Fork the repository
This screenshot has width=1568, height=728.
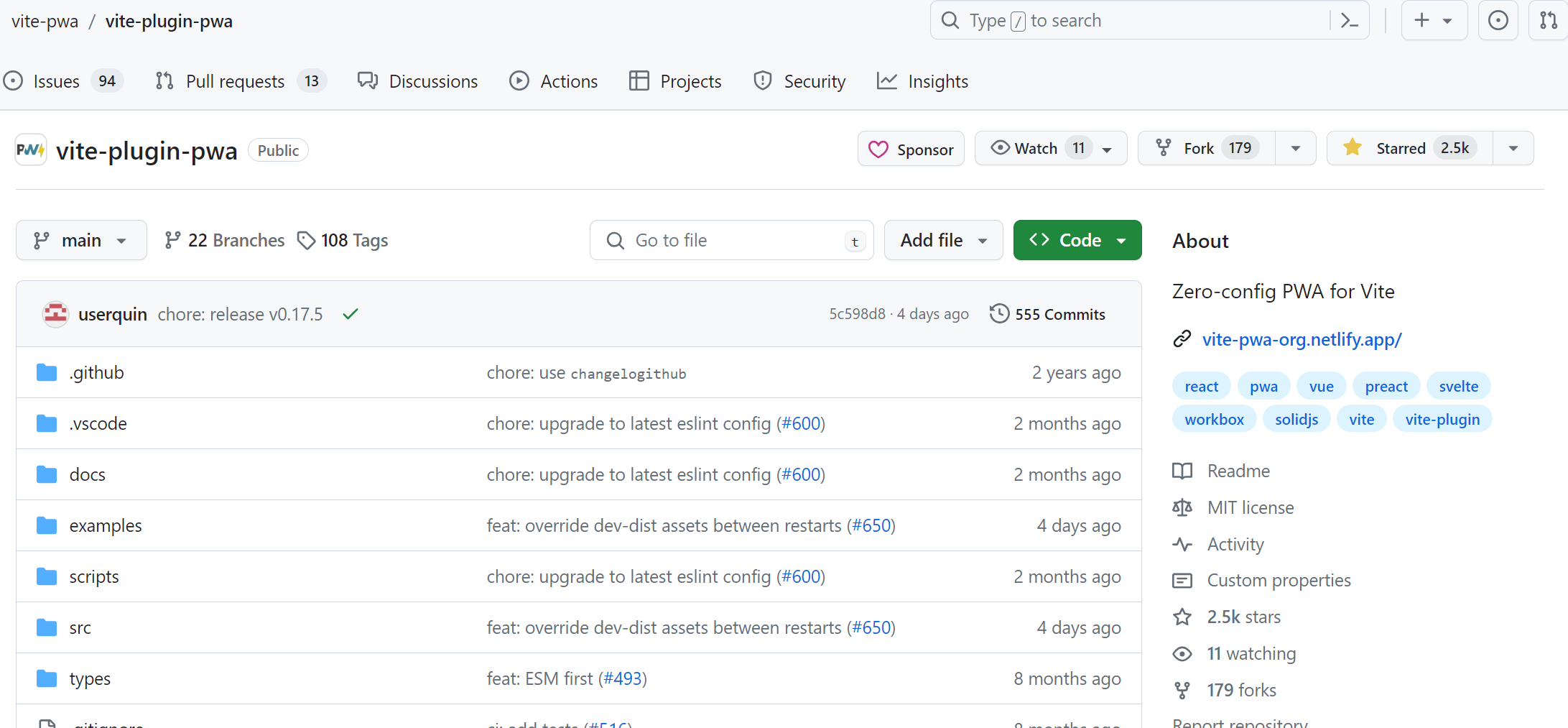click(1207, 149)
